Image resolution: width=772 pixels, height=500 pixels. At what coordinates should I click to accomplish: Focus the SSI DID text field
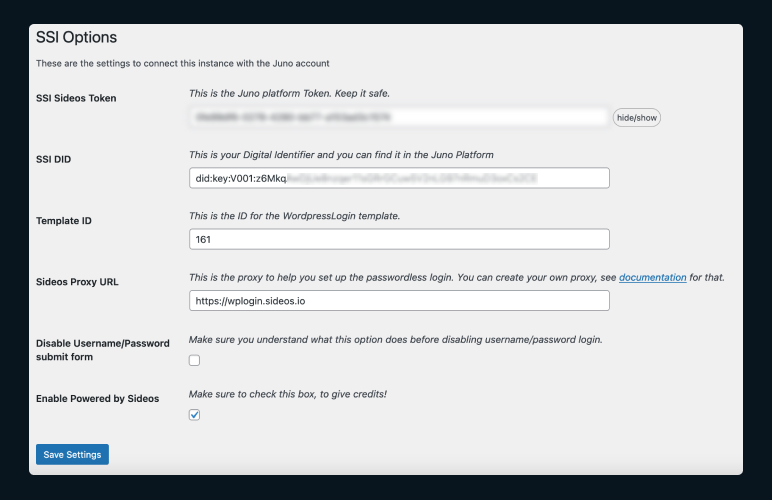click(399, 178)
